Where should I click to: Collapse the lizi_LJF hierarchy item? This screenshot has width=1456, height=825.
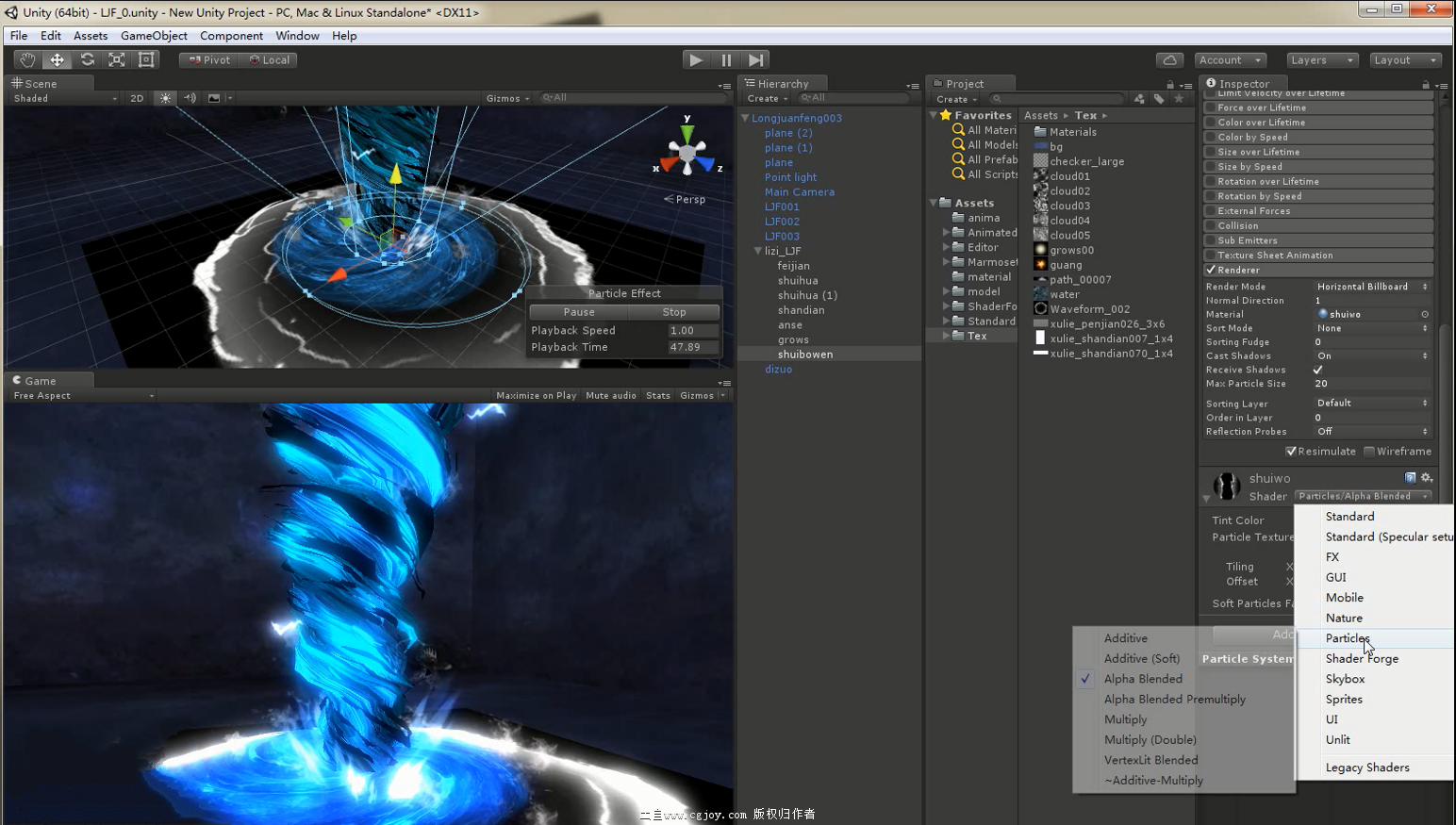757,251
